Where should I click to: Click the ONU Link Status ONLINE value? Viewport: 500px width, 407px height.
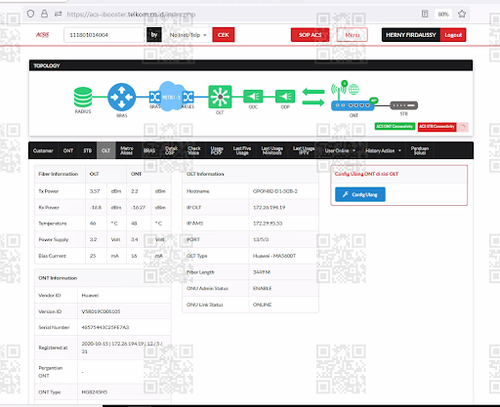coord(262,305)
